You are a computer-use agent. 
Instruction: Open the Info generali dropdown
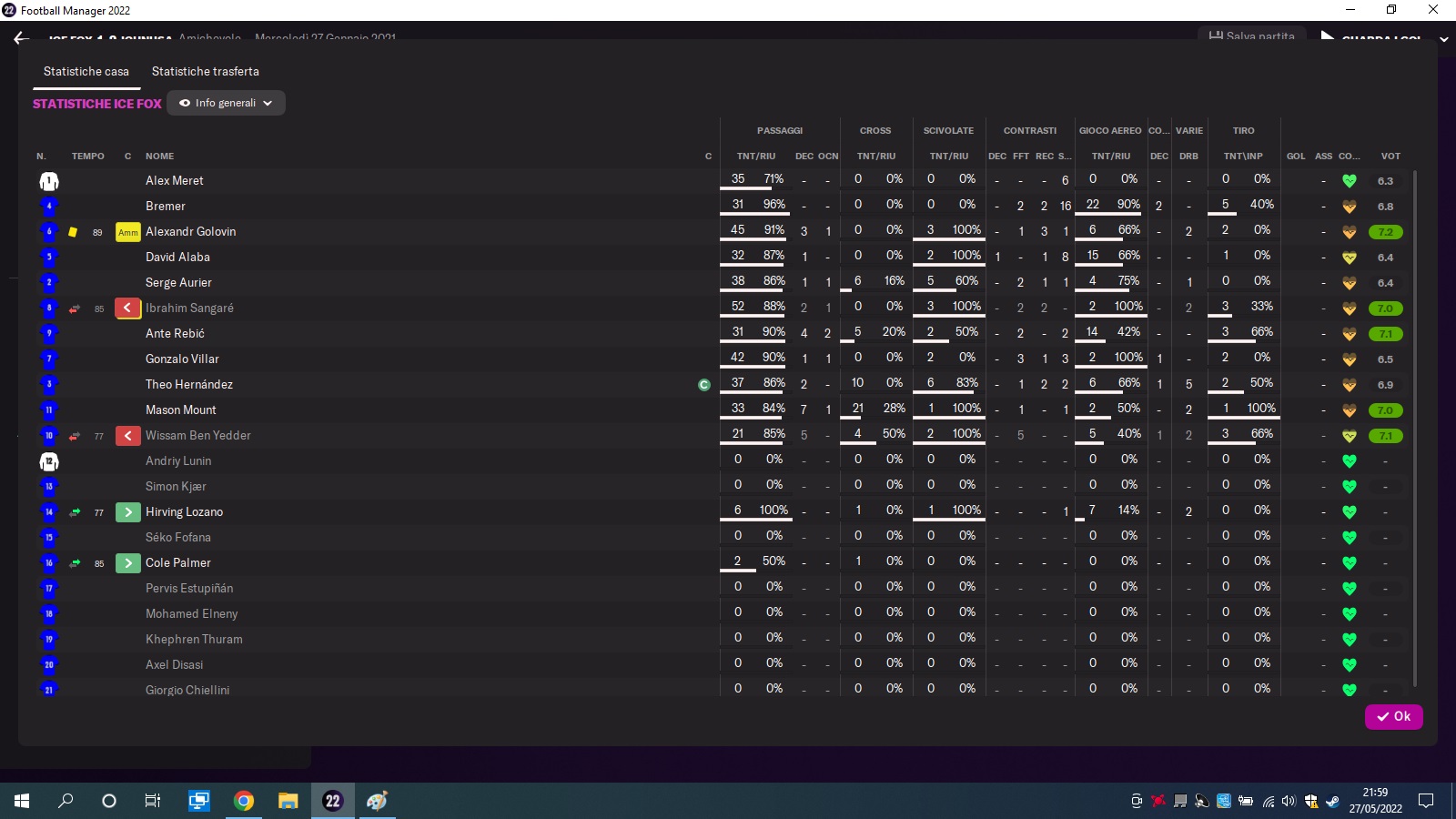pyautogui.click(x=226, y=103)
